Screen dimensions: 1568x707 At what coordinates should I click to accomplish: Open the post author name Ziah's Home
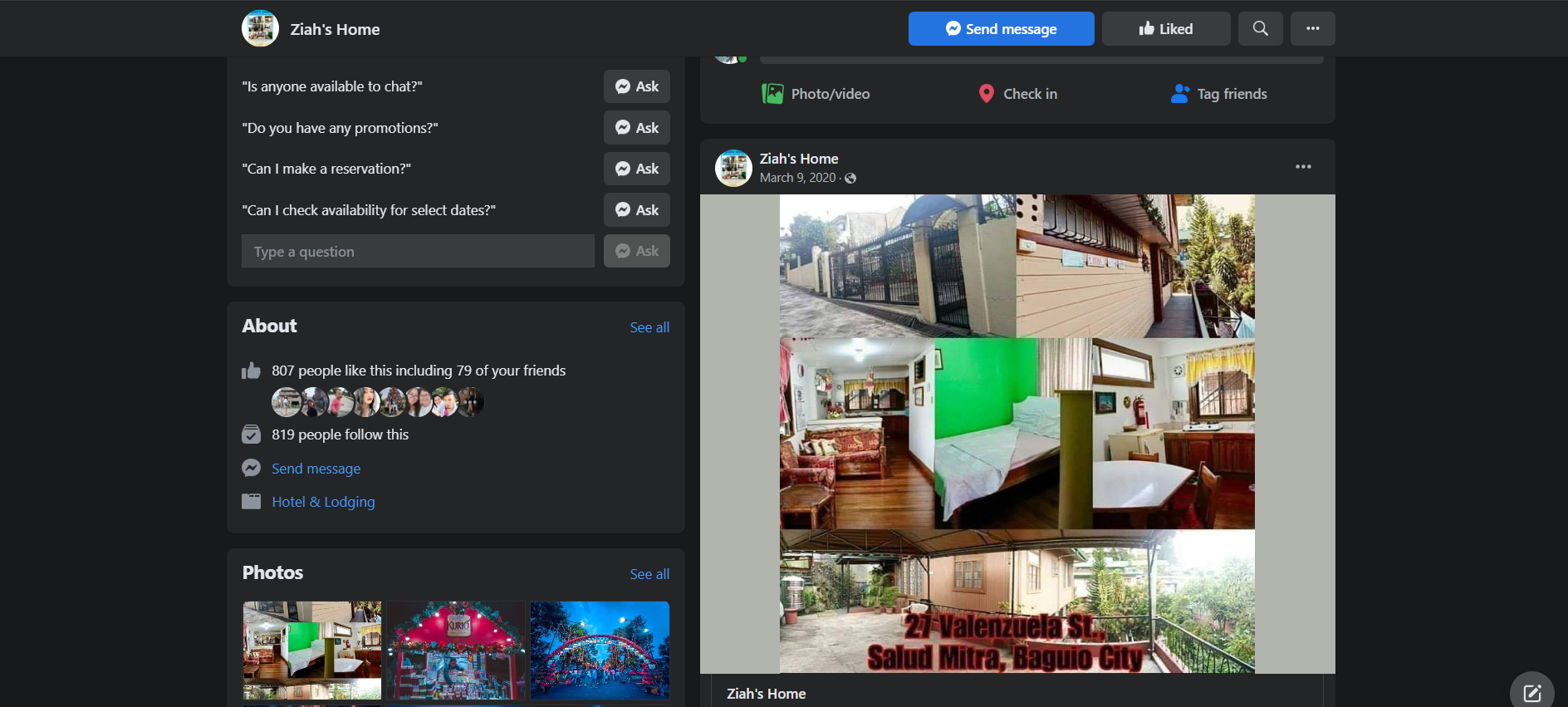point(799,159)
